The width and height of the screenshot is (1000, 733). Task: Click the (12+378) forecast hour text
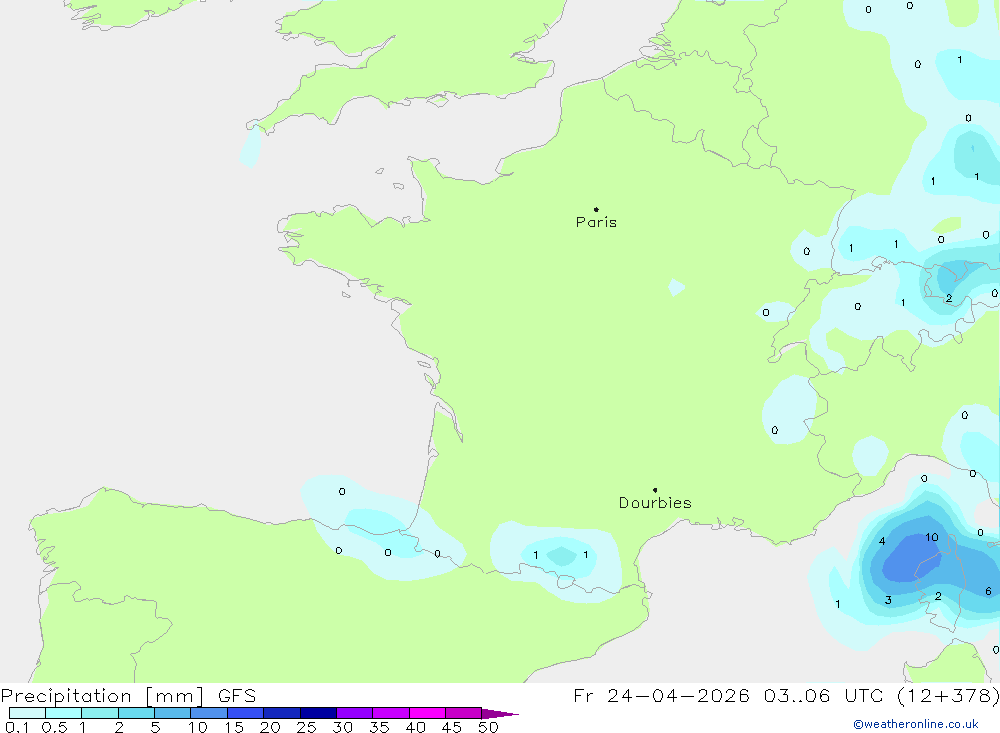pyautogui.click(x=948, y=695)
